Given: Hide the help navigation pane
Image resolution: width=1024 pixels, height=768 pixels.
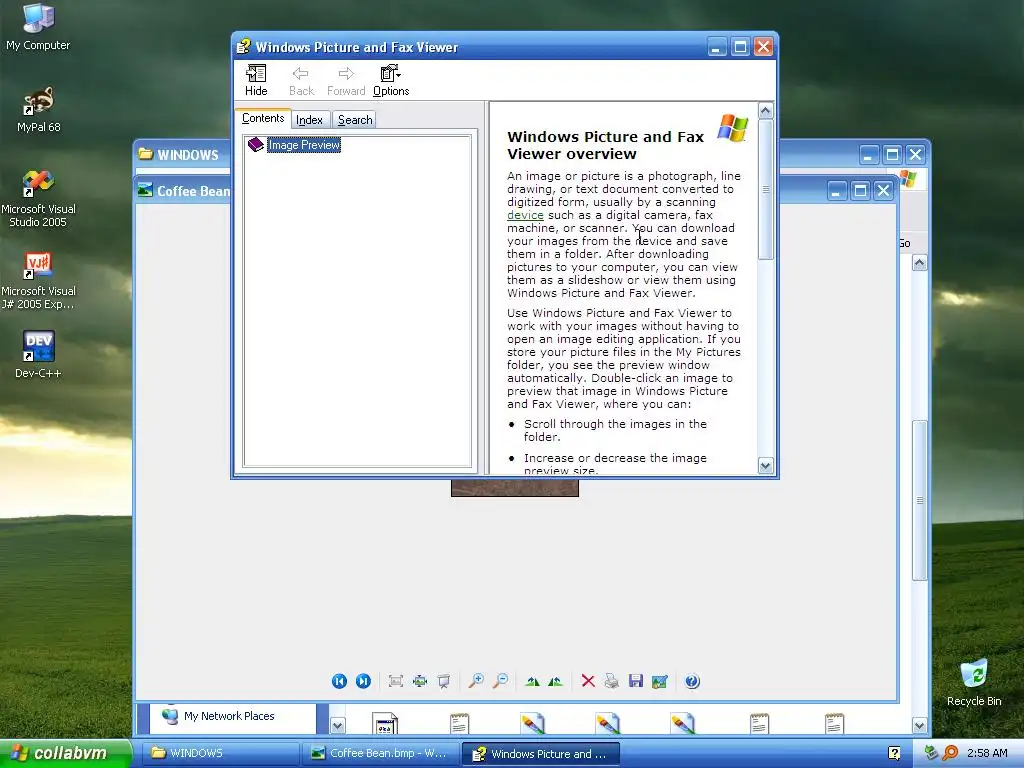Looking at the screenshot, I should (256, 81).
